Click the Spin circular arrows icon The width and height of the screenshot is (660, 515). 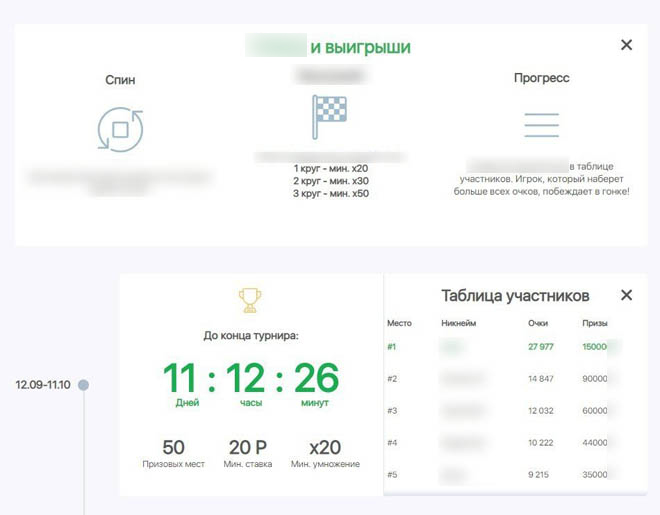point(120,129)
